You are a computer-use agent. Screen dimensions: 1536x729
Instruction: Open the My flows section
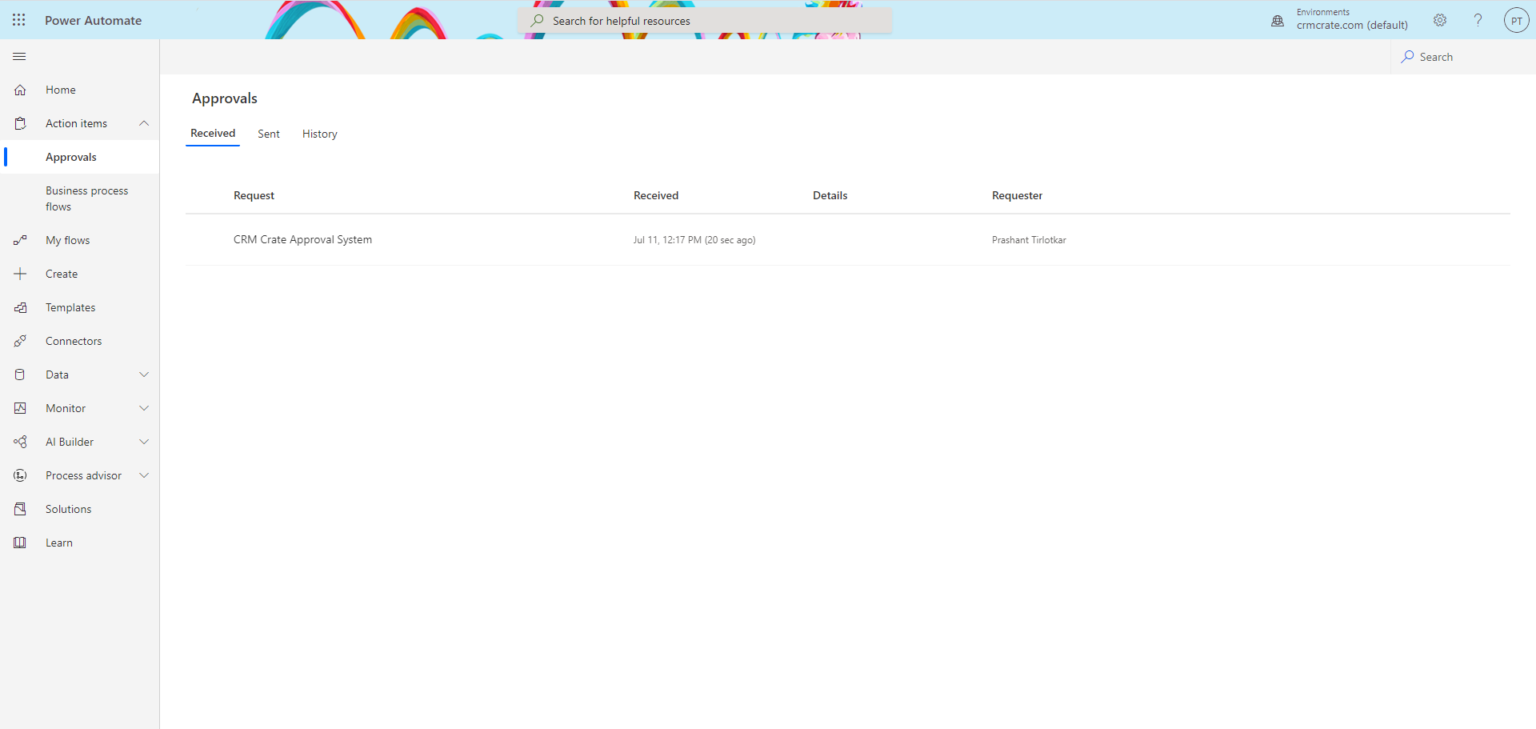click(67, 240)
